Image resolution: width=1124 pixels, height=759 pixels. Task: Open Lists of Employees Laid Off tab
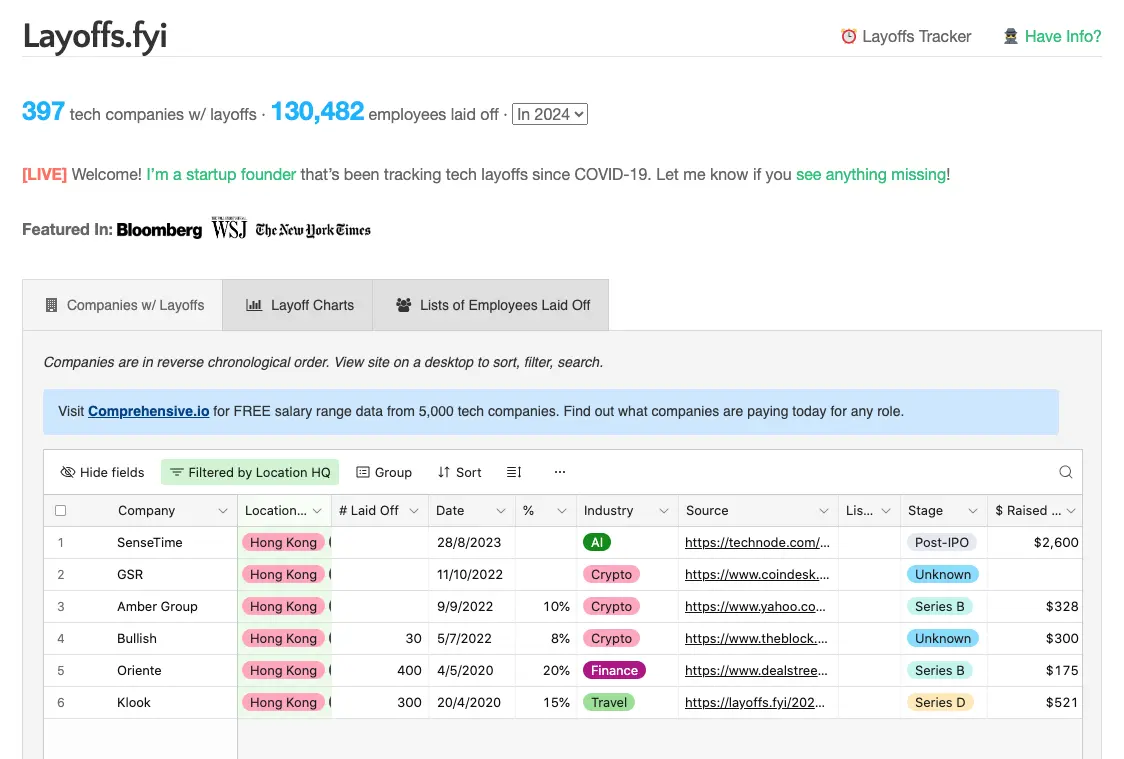490,305
